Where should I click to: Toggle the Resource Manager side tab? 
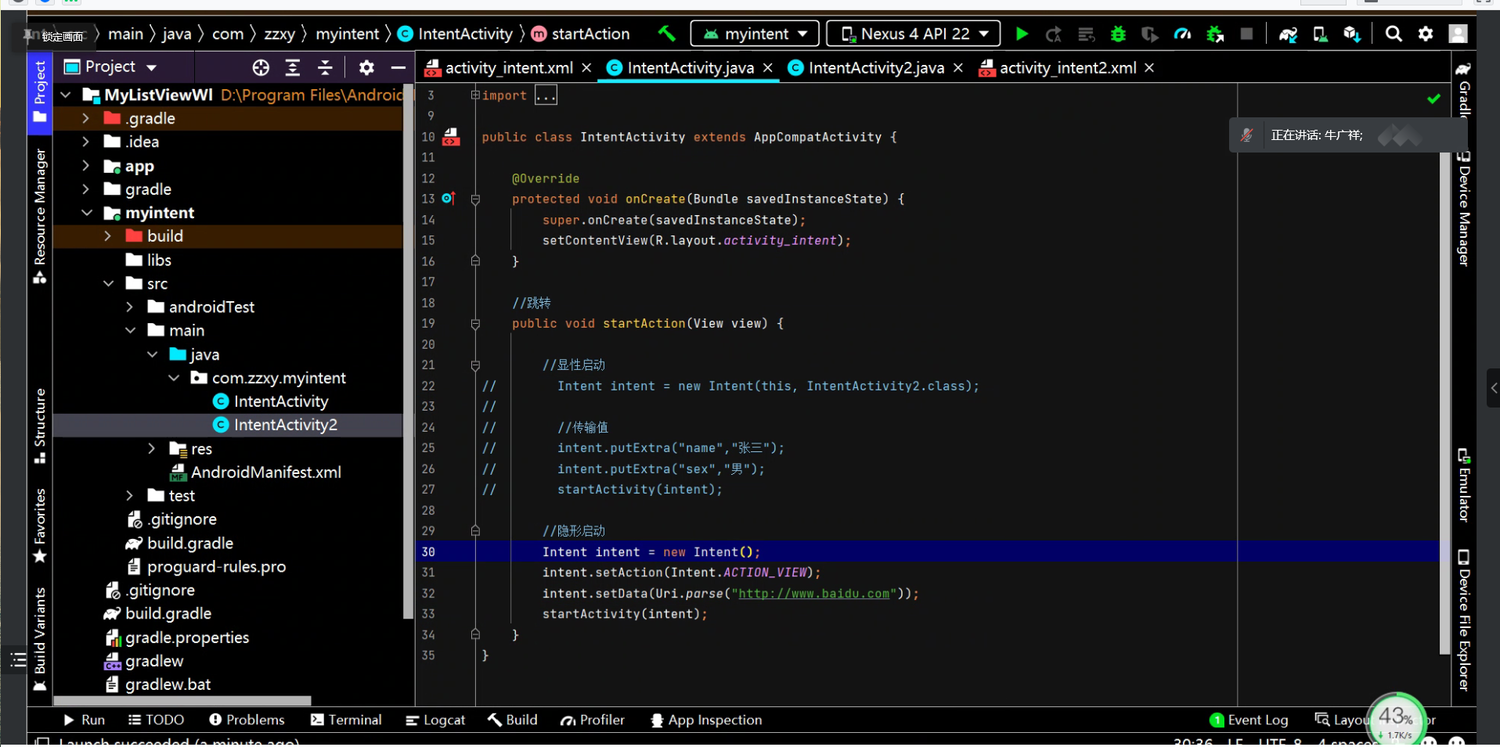coord(40,216)
